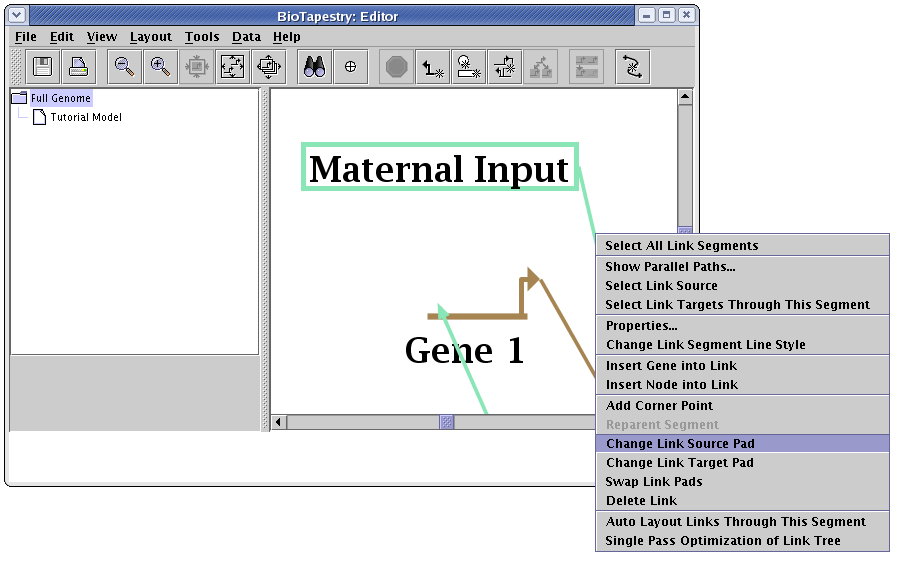
Task: Choose Delete Link from context menu
Action: pyautogui.click(x=641, y=500)
